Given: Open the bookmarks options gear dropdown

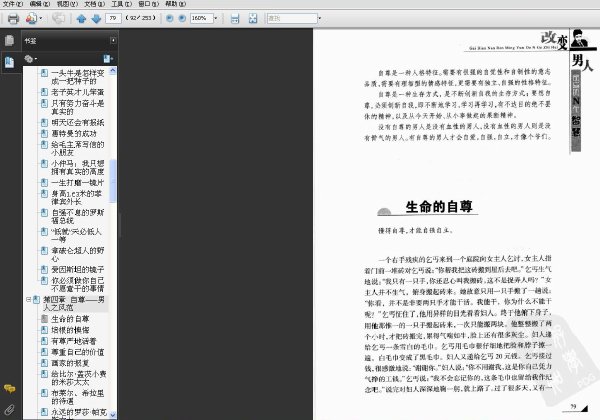Looking at the screenshot, I should 31,59.
